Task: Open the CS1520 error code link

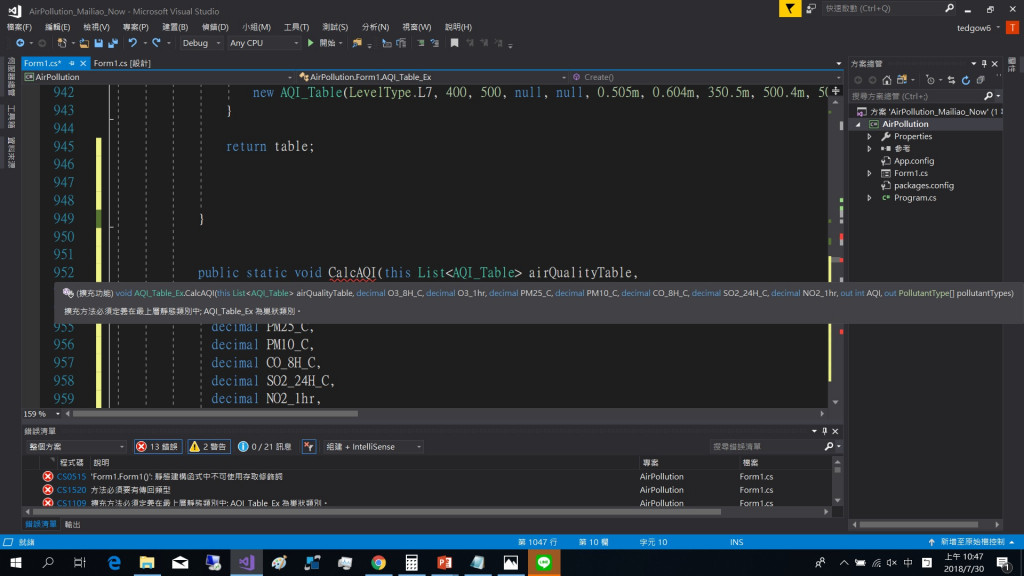Action: (71, 490)
